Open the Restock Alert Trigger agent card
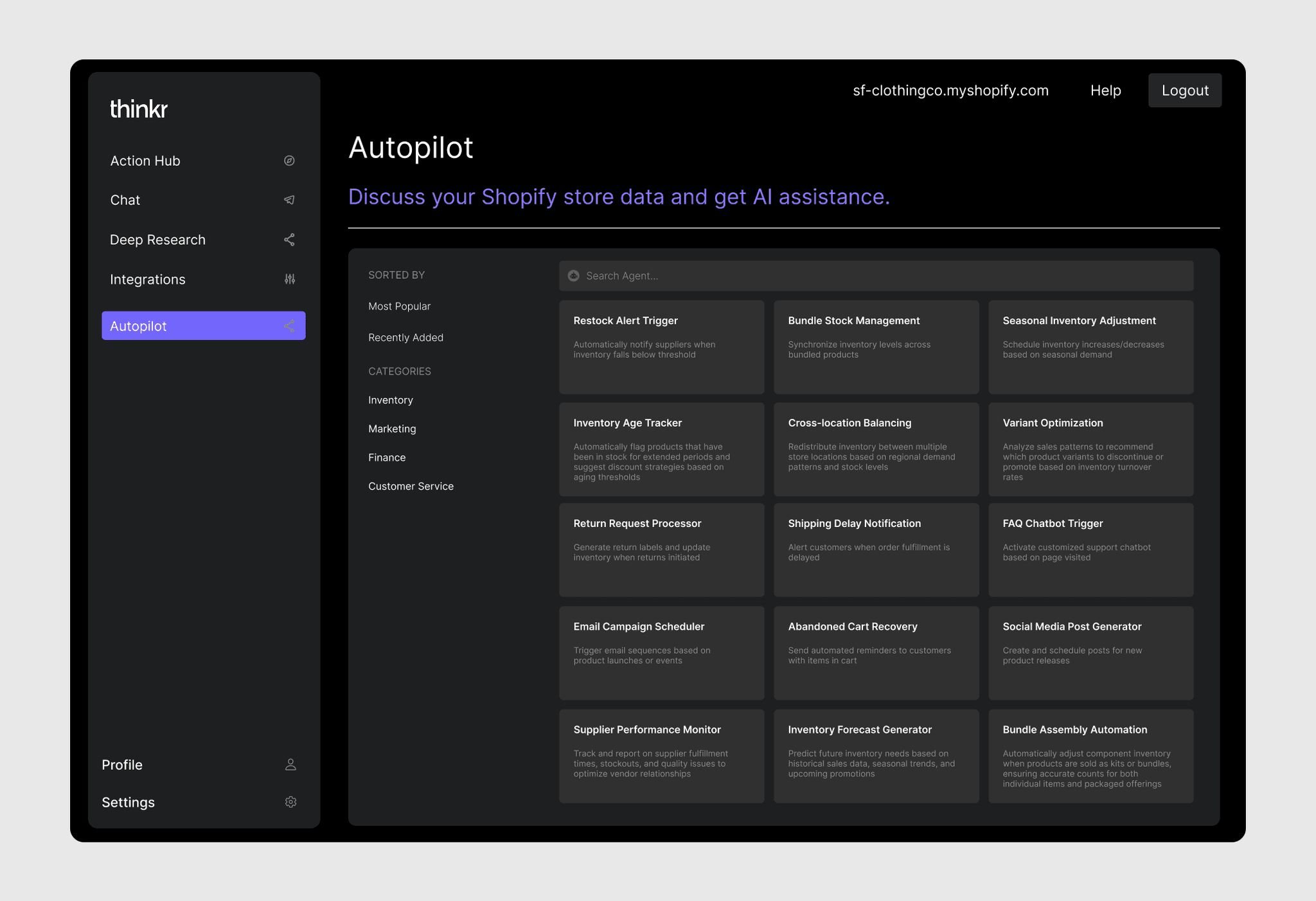The image size is (1316, 901). (x=662, y=347)
